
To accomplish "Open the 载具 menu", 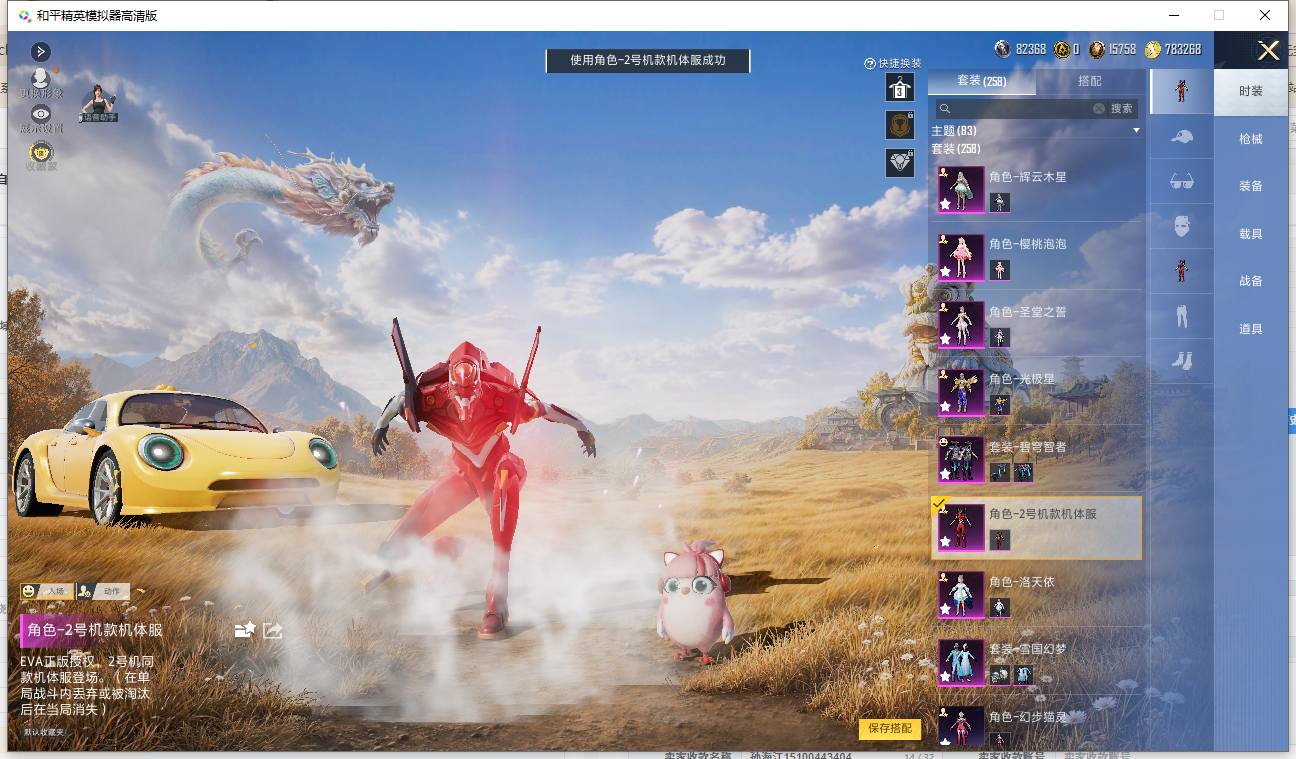I will 1251,234.
